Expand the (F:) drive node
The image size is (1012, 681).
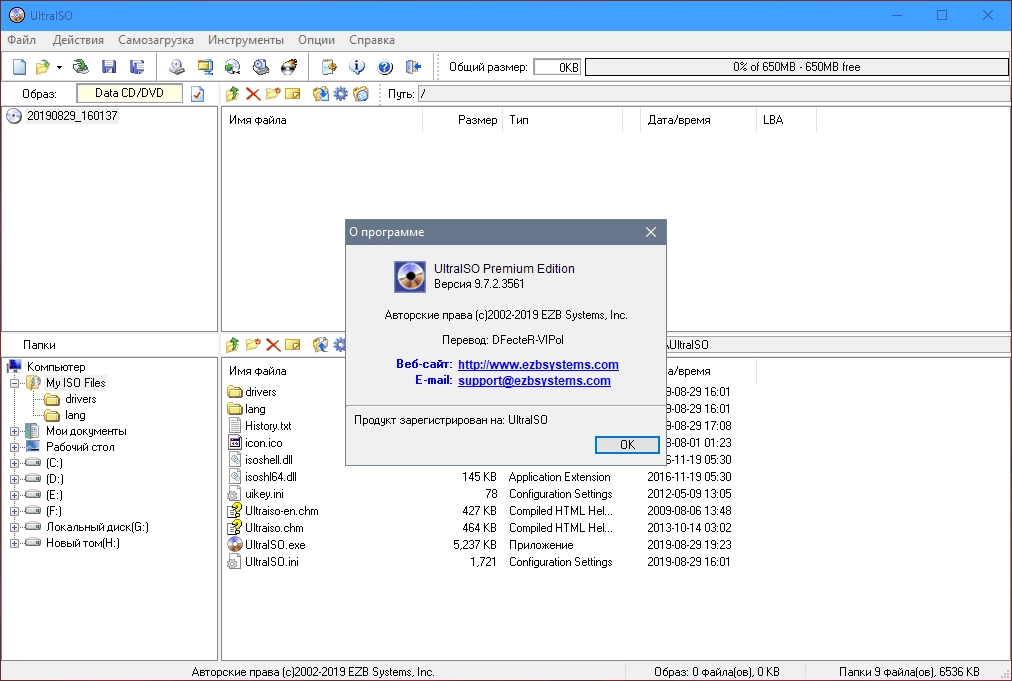[x=14, y=511]
